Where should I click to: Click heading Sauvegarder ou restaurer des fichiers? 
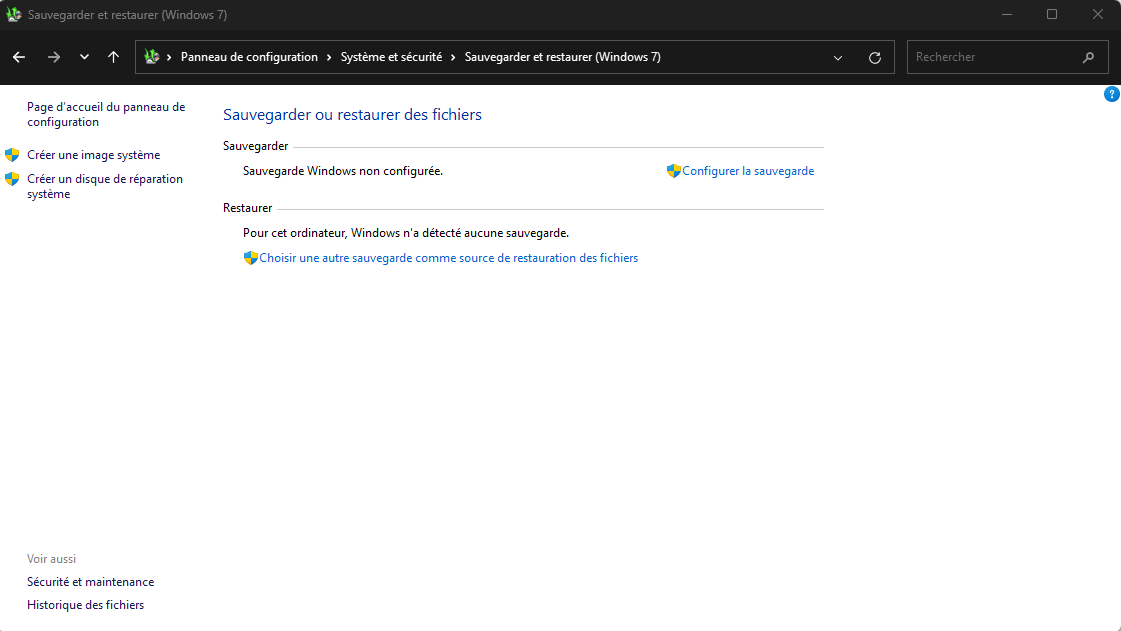point(352,114)
